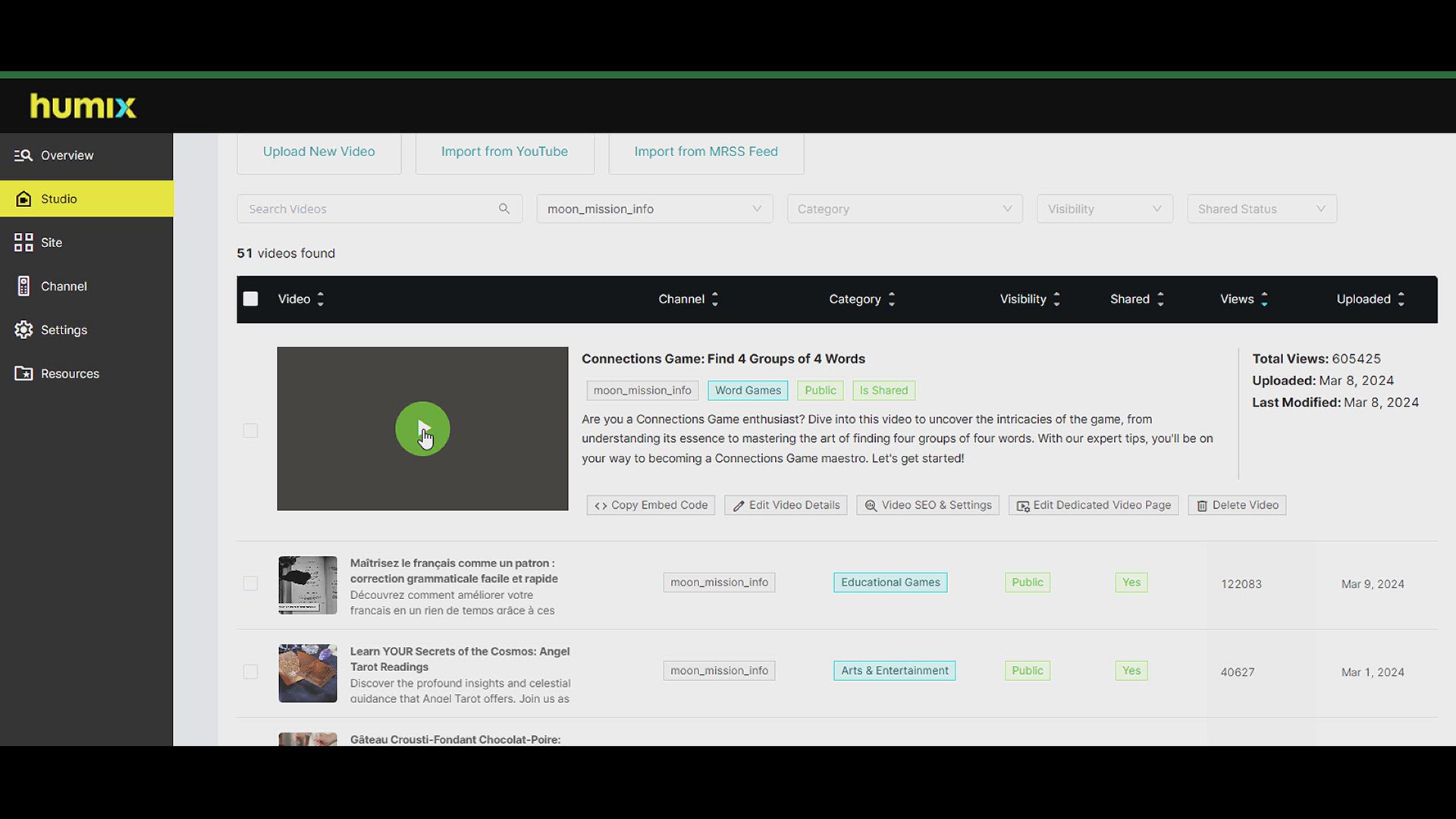Open the Category filter dropdown
Screen dimensions: 1456x819
click(904, 209)
